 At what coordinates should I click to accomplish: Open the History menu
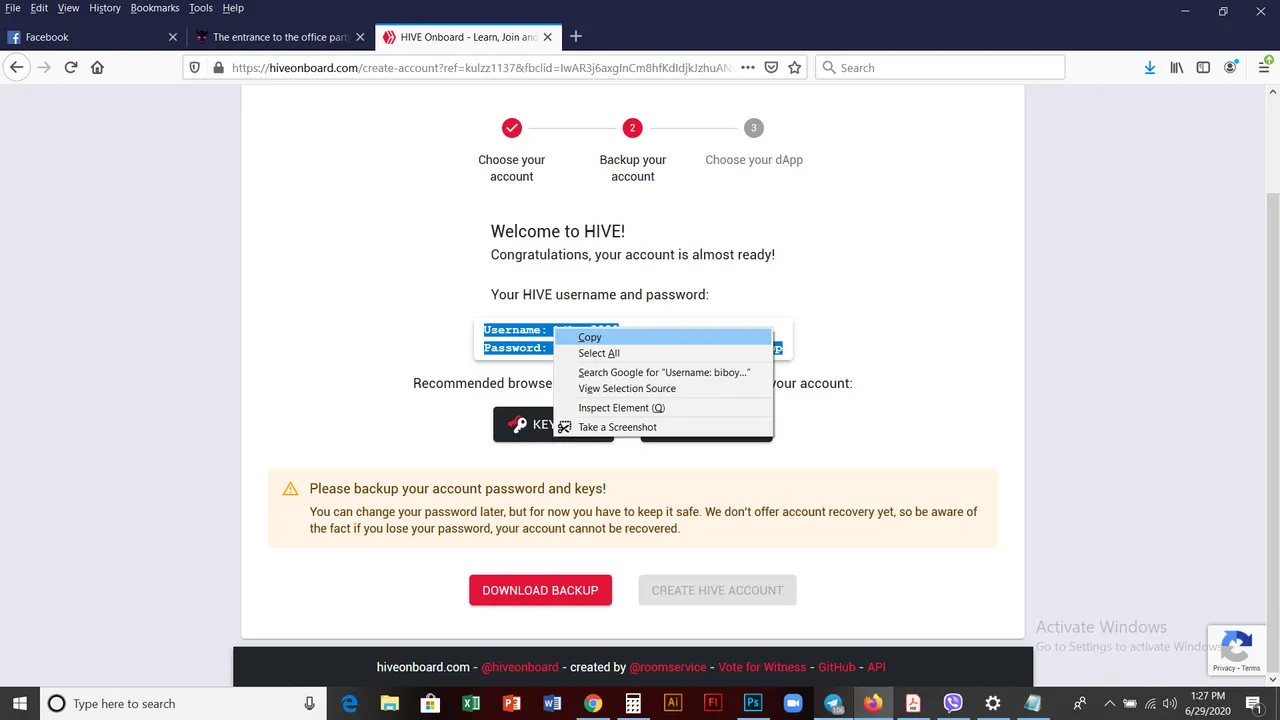pos(105,8)
